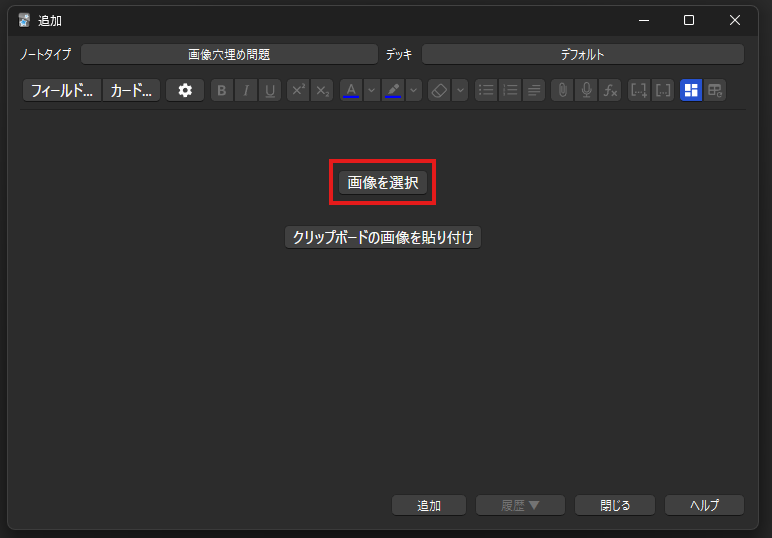This screenshot has height=538, width=772.
Task: Click the Anki app icon in title bar
Action: point(24,21)
